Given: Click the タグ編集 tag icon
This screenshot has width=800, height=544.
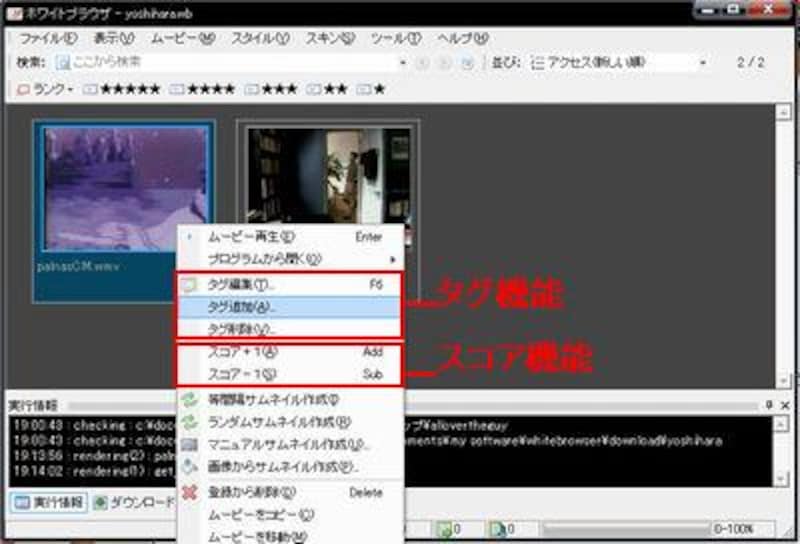Looking at the screenshot, I should (x=189, y=285).
